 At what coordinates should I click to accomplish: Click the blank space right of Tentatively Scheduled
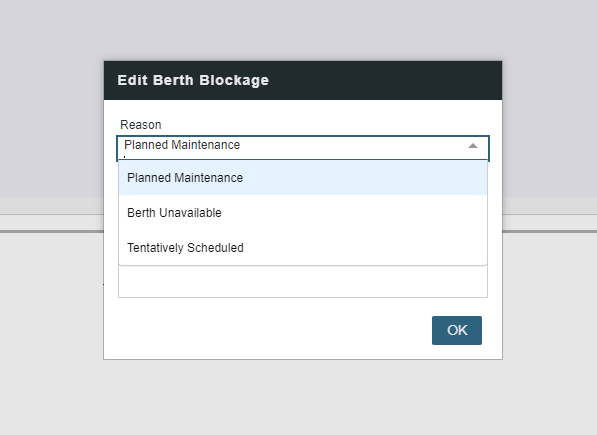click(366, 248)
